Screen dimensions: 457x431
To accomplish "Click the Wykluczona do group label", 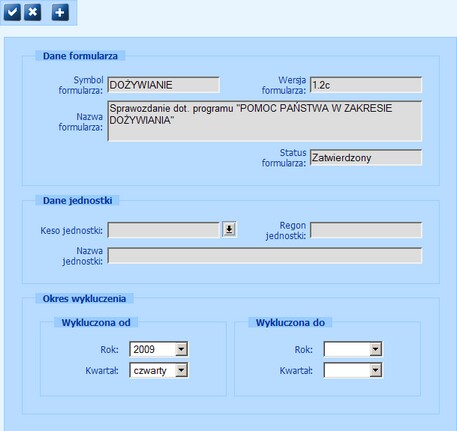I will [290, 322].
